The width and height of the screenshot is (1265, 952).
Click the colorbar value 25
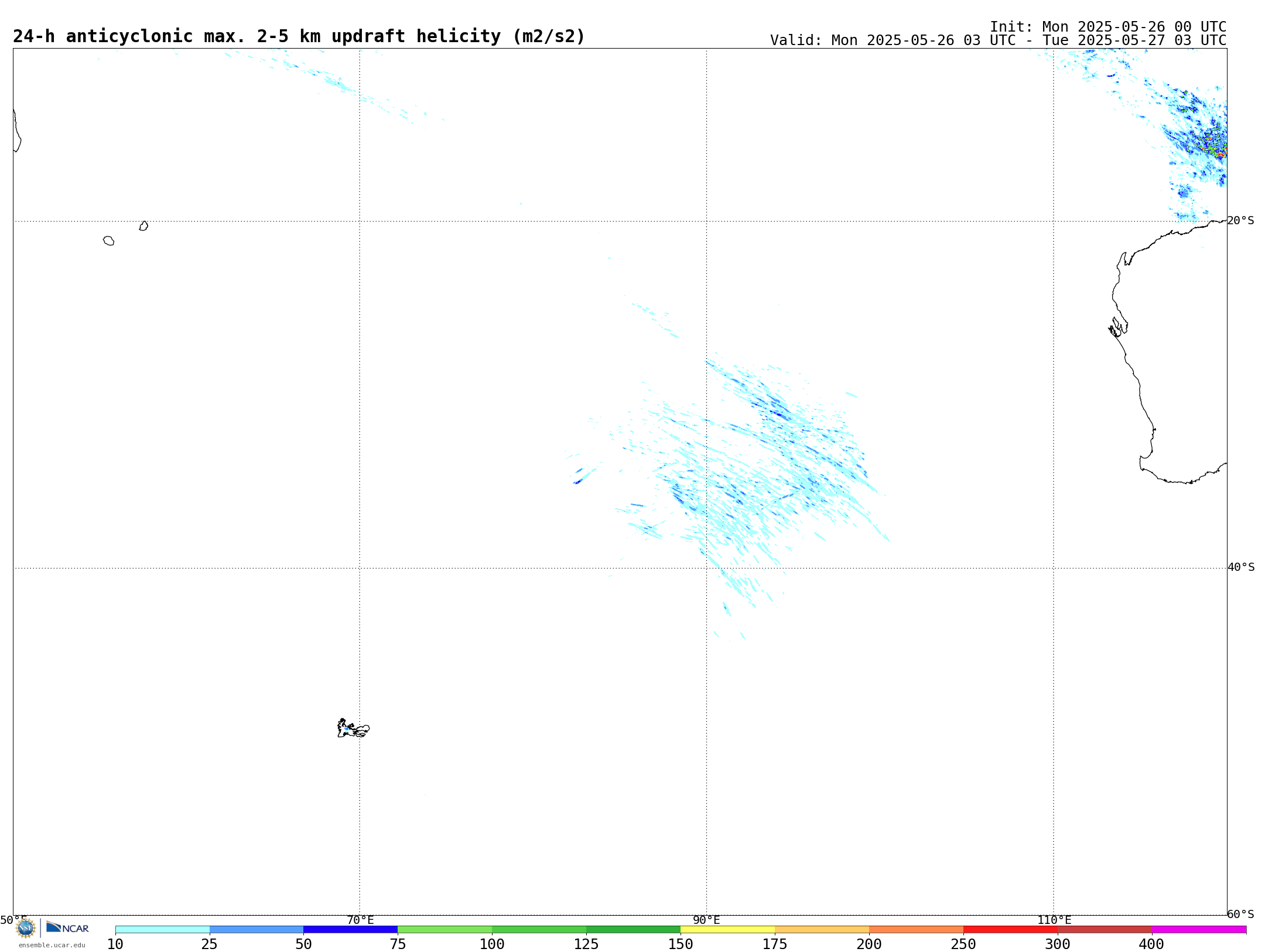coord(210,944)
